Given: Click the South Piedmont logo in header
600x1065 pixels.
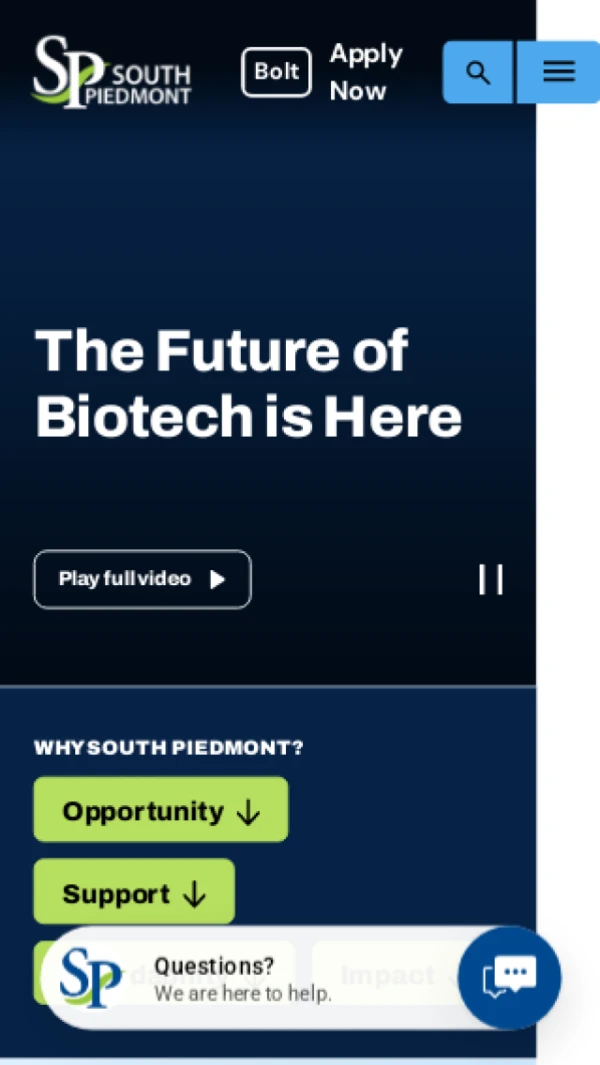Looking at the screenshot, I should 112,72.
